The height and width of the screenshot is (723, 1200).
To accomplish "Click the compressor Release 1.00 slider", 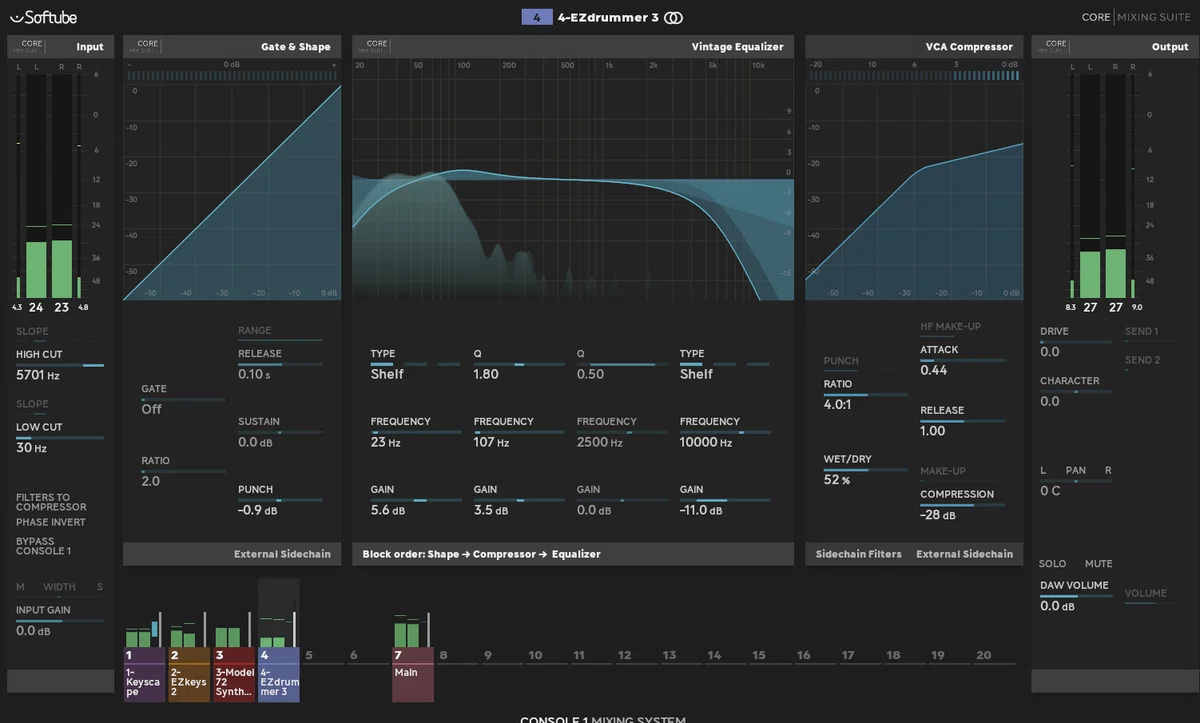I will pos(963,421).
